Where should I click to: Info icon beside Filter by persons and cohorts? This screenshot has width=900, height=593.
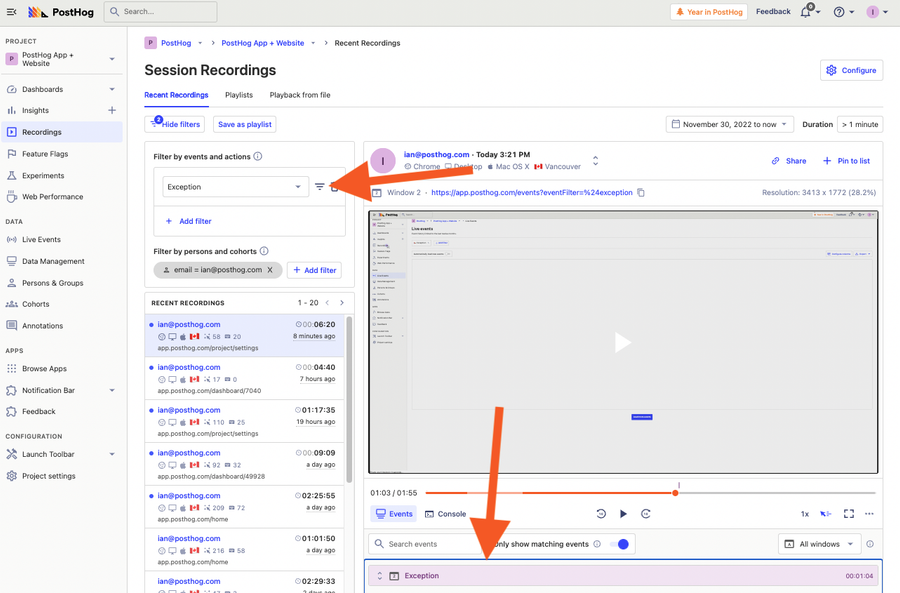[x=264, y=251]
